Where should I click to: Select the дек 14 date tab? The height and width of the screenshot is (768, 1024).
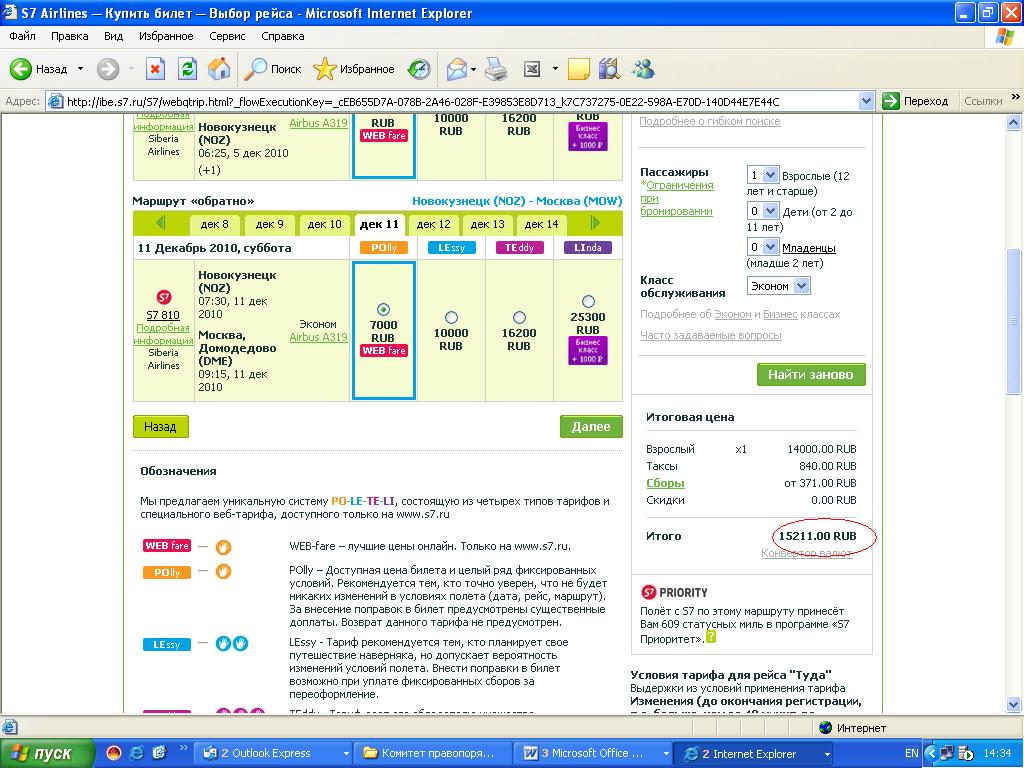pyautogui.click(x=542, y=224)
